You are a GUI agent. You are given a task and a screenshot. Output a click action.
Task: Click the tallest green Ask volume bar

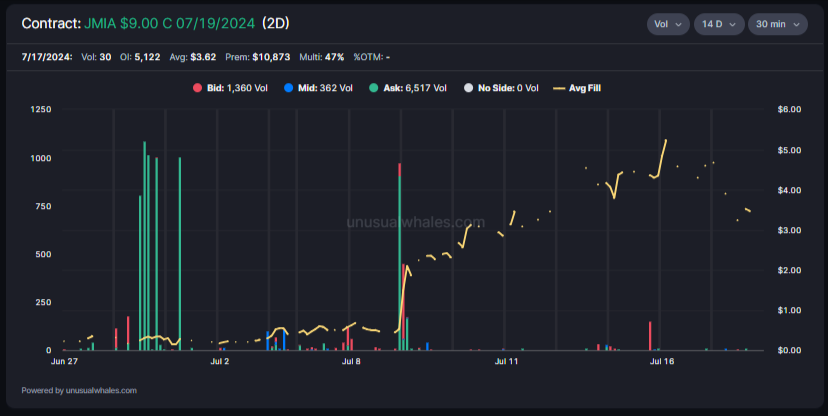(x=144, y=246)
